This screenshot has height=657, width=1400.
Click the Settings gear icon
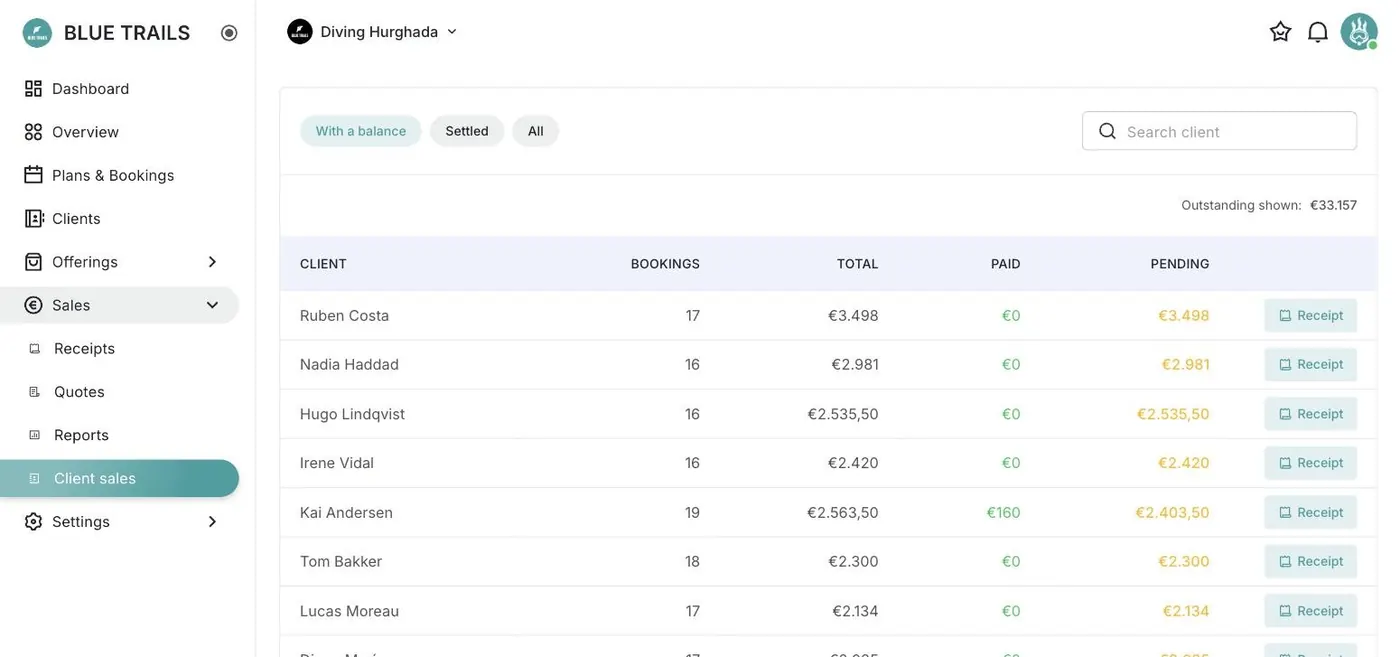pyautogui.click(x=34, y=522)
